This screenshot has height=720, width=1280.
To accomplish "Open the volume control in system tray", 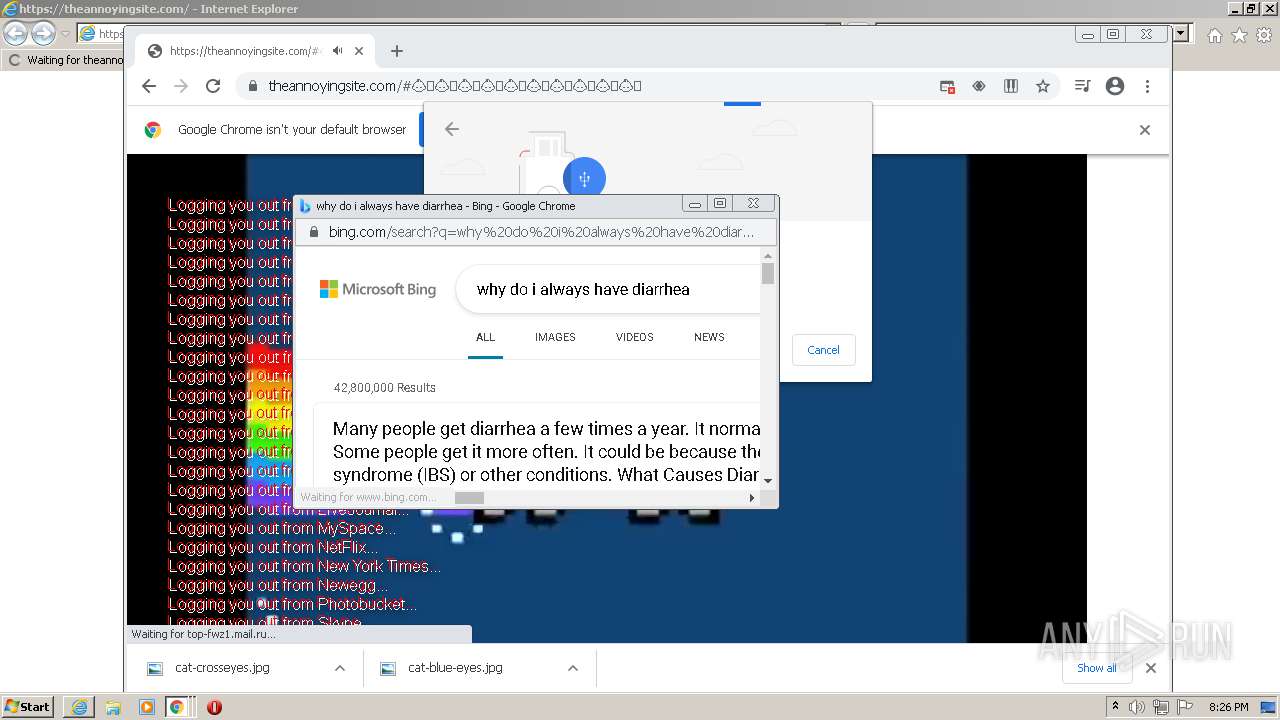I will [x=1137, y=707].
